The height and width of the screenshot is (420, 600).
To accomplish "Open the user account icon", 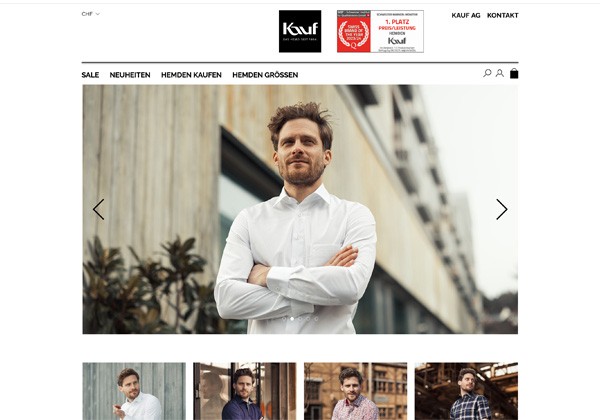I will click(500, 73).
